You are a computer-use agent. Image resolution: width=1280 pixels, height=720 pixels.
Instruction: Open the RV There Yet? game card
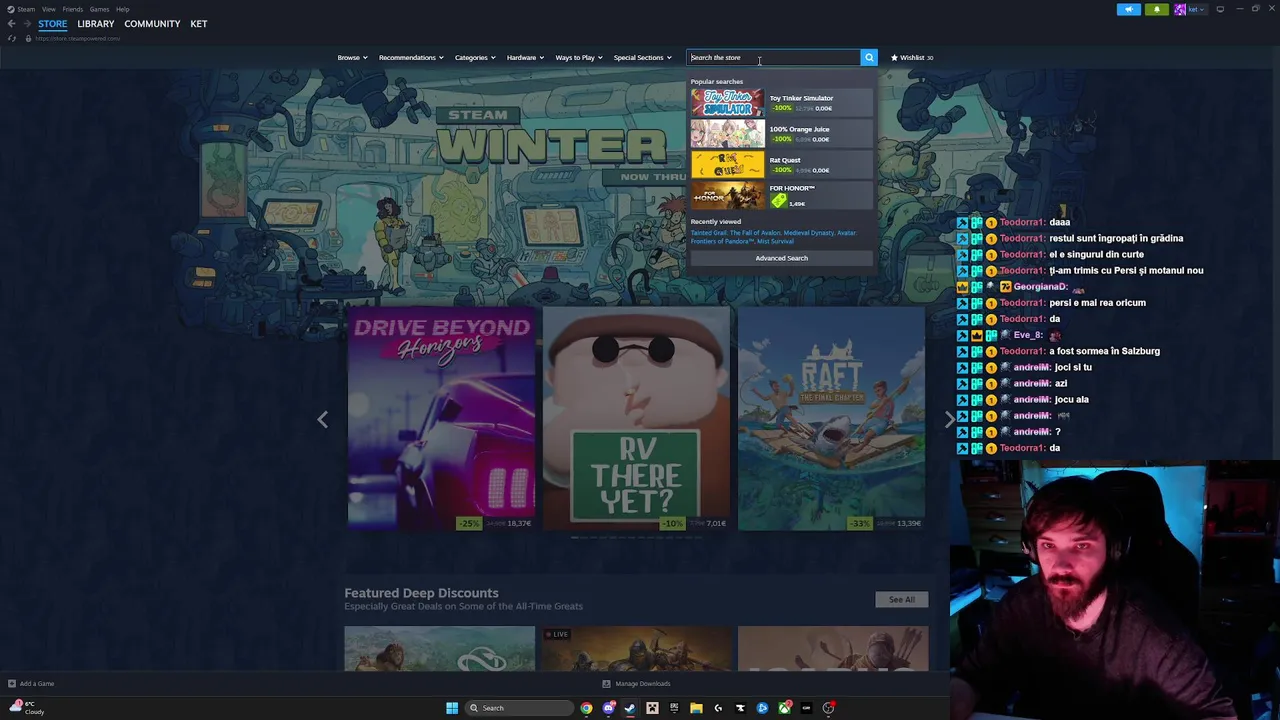pos(636,419)
